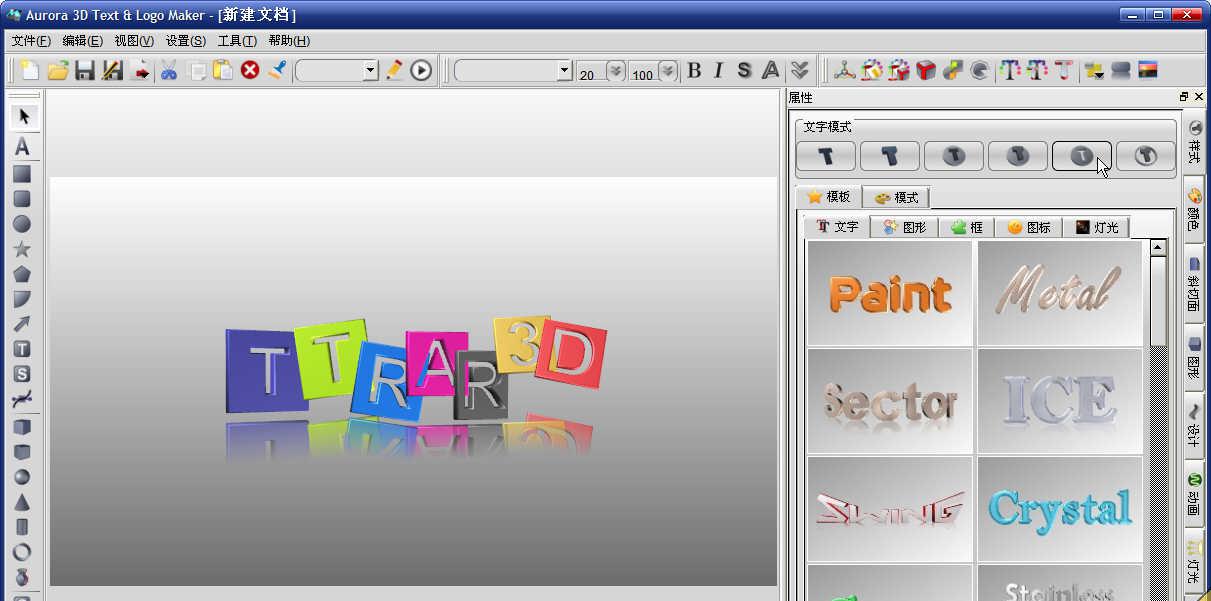Choose the third text mode button
The height and width of the screenshot is (601, 1211).
pyautogui.click(x=954, y=156)
